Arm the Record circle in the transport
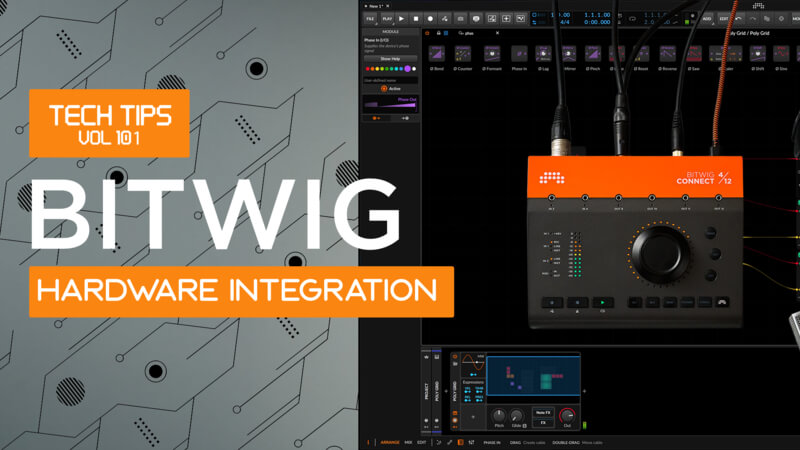Viewport: 800px width, 450px height. click(431, 18)
